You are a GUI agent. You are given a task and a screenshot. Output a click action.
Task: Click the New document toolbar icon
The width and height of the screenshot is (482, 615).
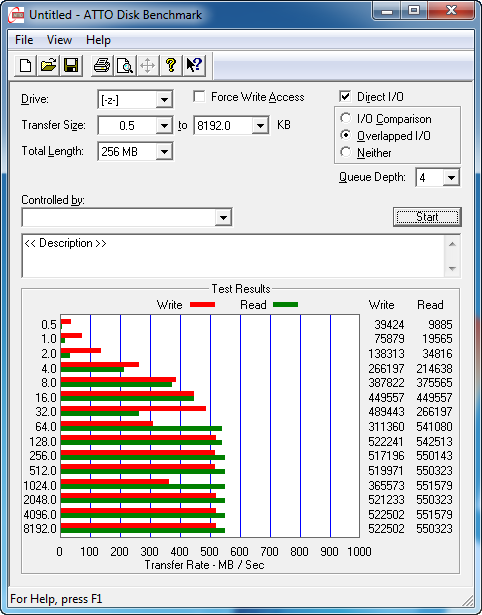tap(26, 65)
